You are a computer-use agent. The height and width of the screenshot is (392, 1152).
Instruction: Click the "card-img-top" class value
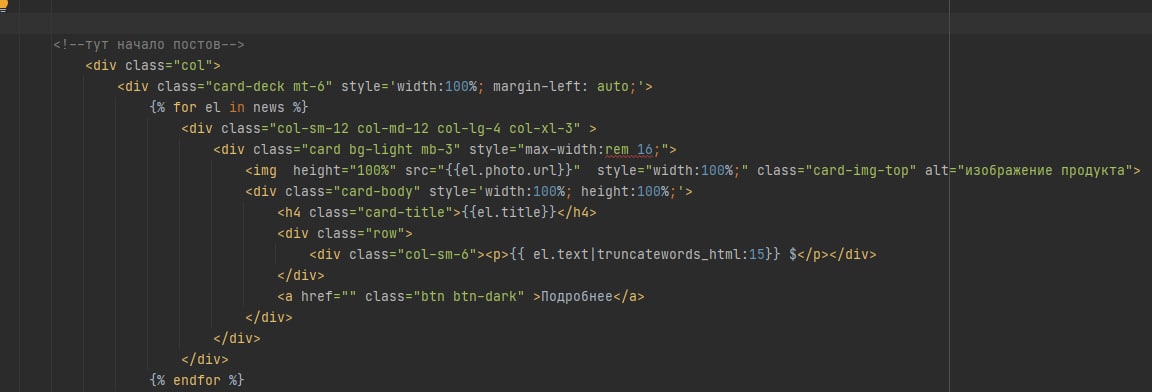(x=861, y=171)
